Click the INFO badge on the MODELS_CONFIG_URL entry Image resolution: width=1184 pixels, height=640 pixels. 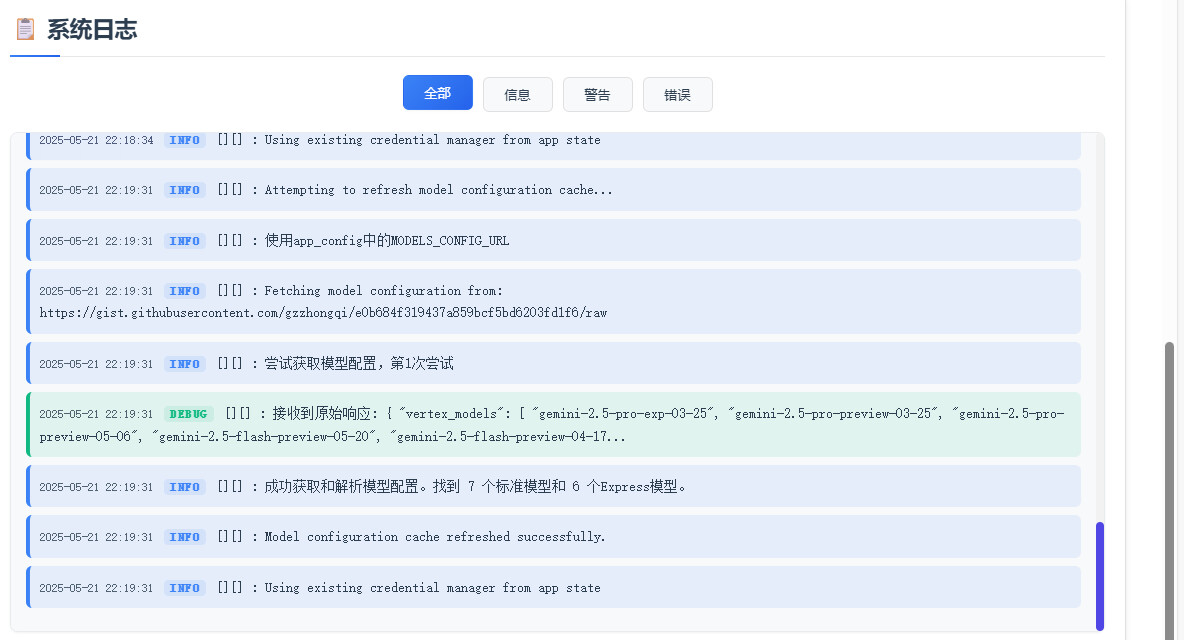(x=184, y=240)
